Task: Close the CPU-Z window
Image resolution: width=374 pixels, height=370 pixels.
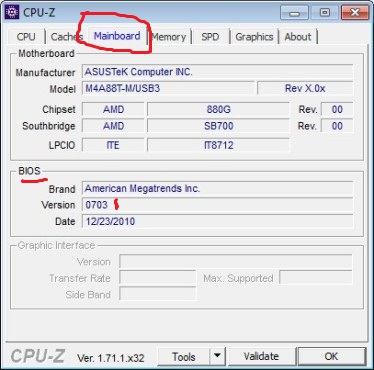Action: click(355, 13)
